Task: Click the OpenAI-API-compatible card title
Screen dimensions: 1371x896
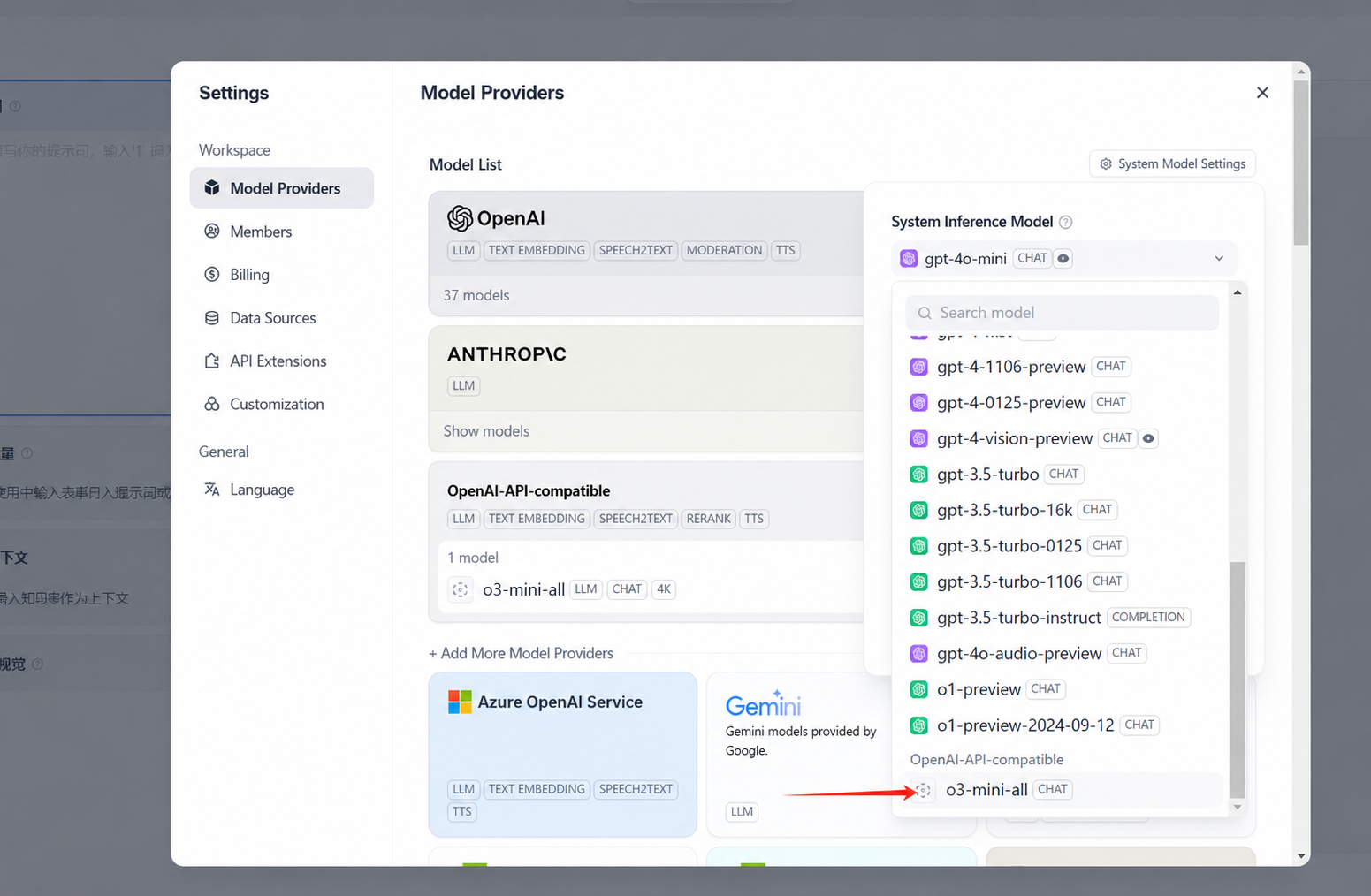Action: click(529, 491)
